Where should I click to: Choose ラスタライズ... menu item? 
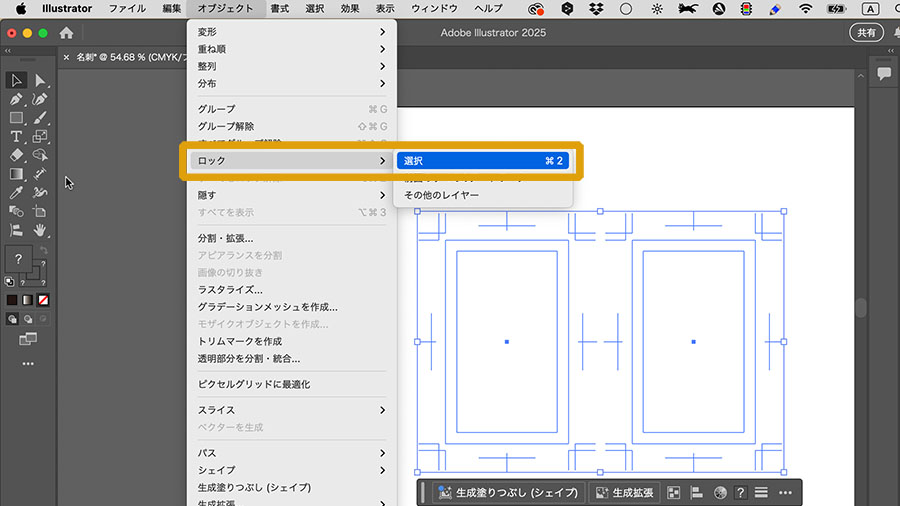(292, 290)
